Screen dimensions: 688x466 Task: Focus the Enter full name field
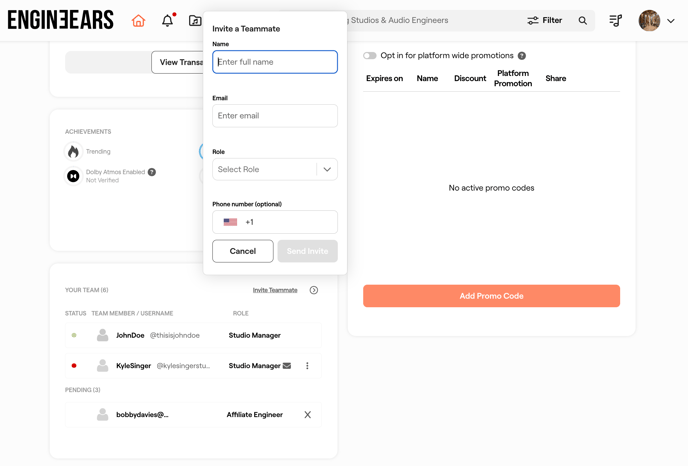(275, 62)
